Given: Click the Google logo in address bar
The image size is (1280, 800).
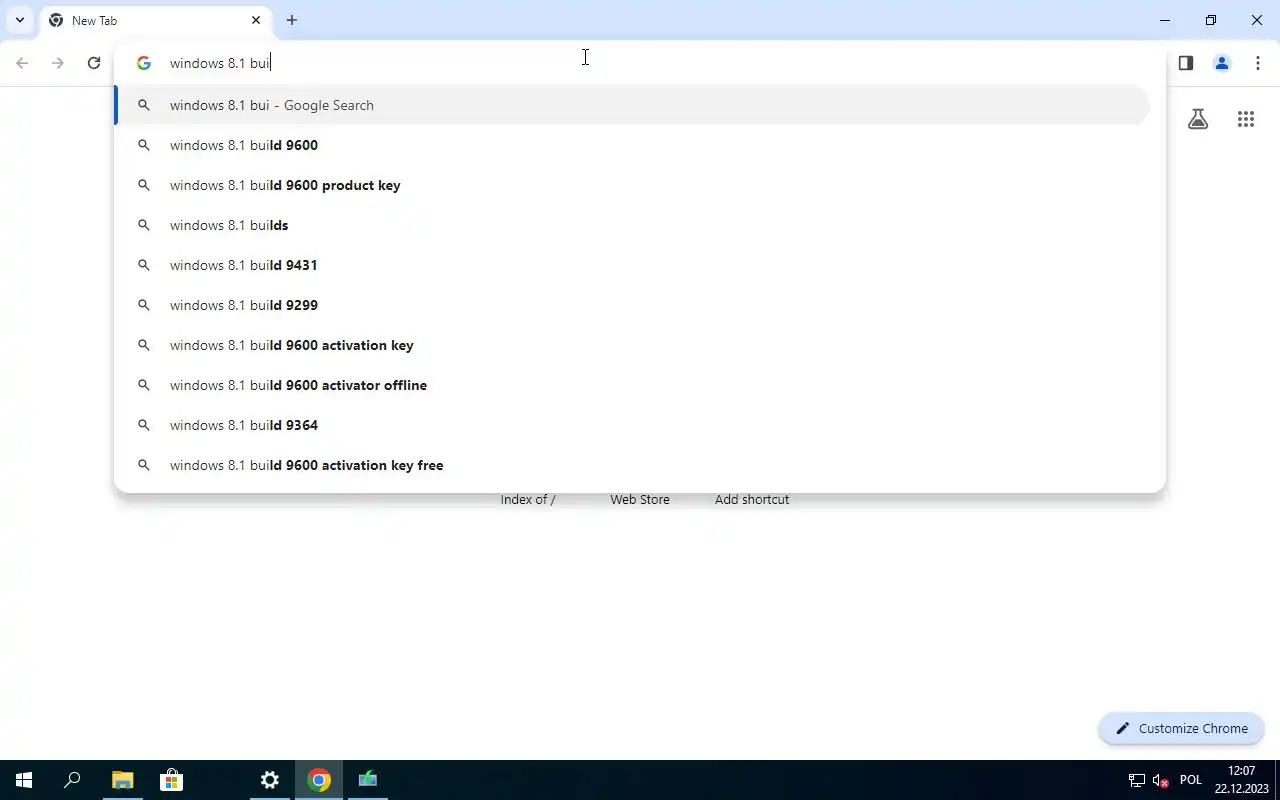Looking at the screenshot, I should 144,63.
